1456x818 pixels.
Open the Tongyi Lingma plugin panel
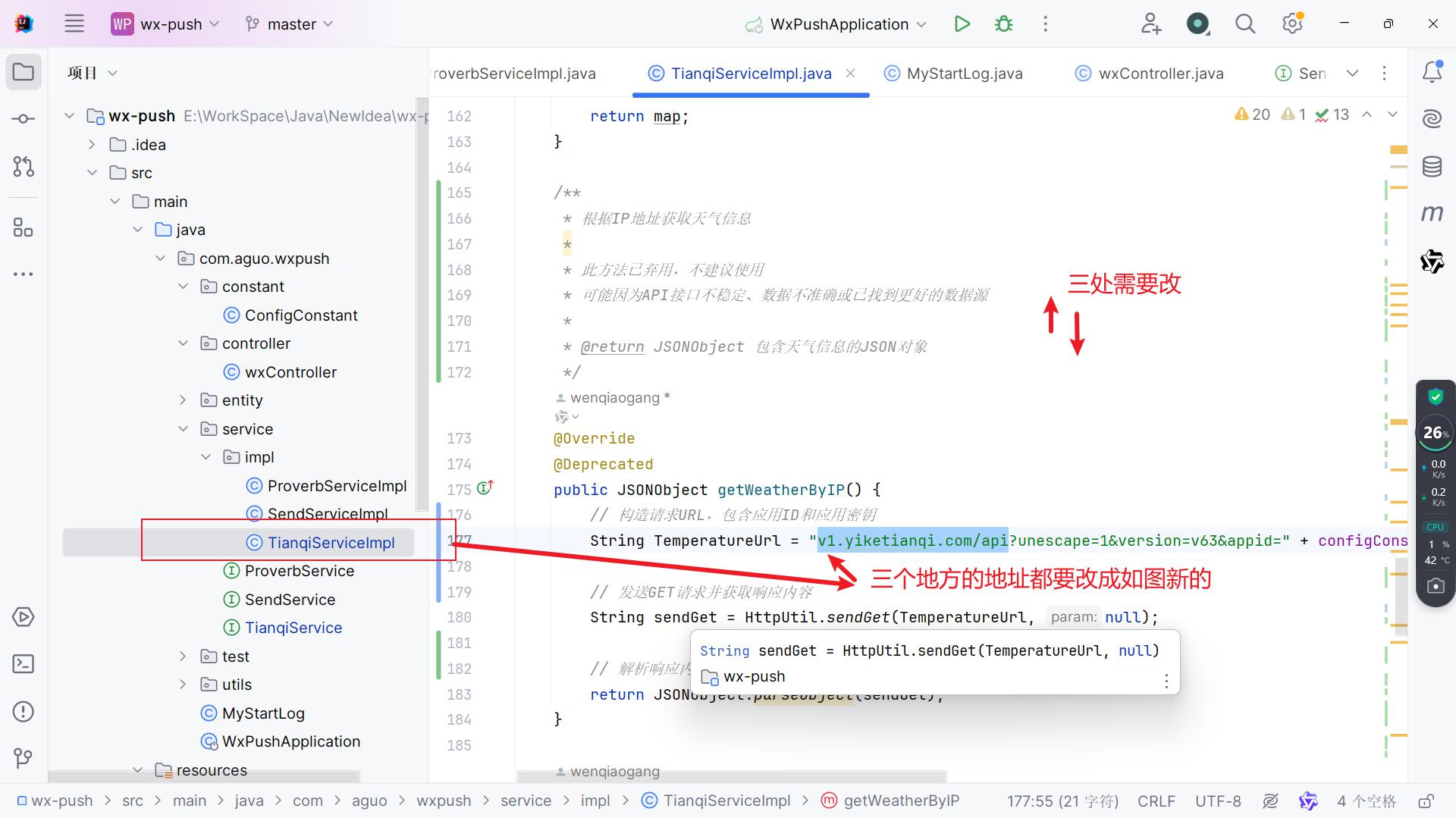pyautogui.click(x=1432, y=262)
